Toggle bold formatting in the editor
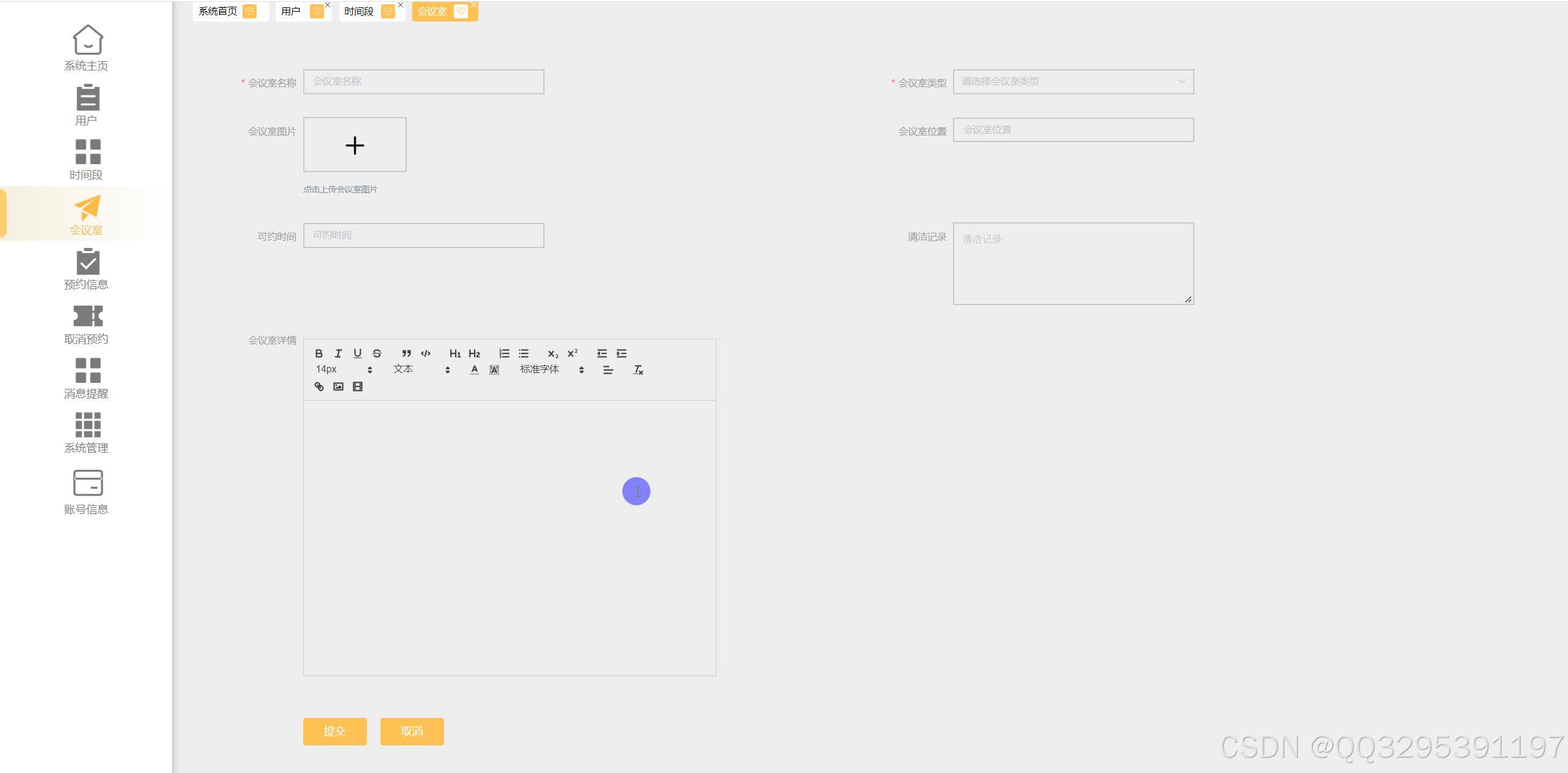The image size is (1568, 773). click(x=318, y=353)
